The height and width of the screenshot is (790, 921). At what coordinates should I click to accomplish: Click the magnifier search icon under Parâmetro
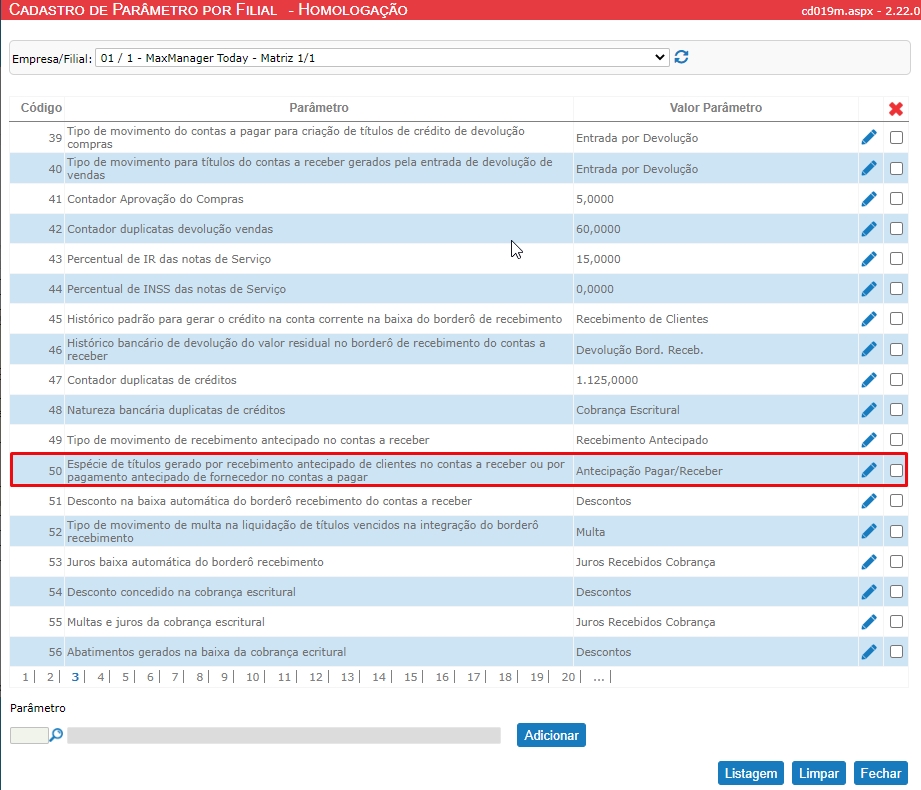56,735
